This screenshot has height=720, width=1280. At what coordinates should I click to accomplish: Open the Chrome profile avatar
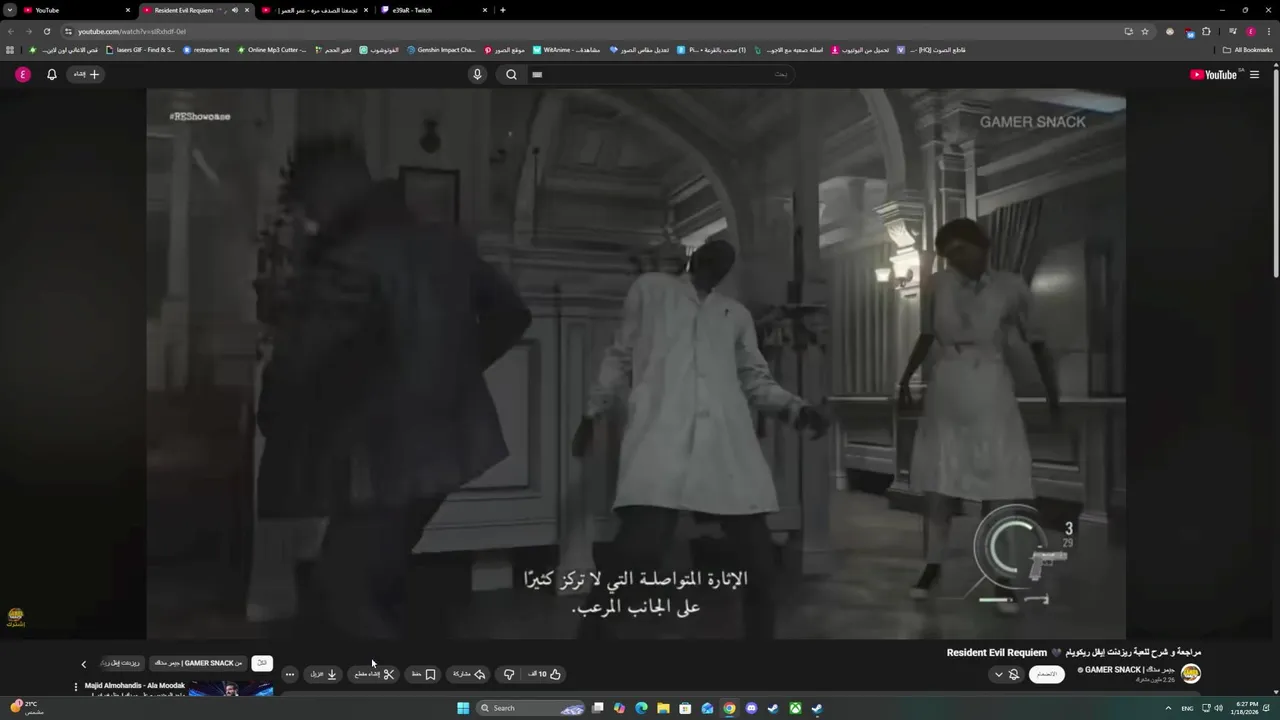coord(1250,31)
